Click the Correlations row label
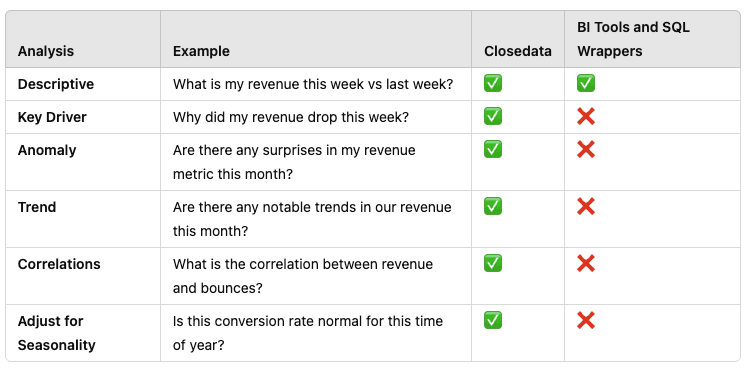The height and width of the screenshot is (369, 753). point(59,264)
